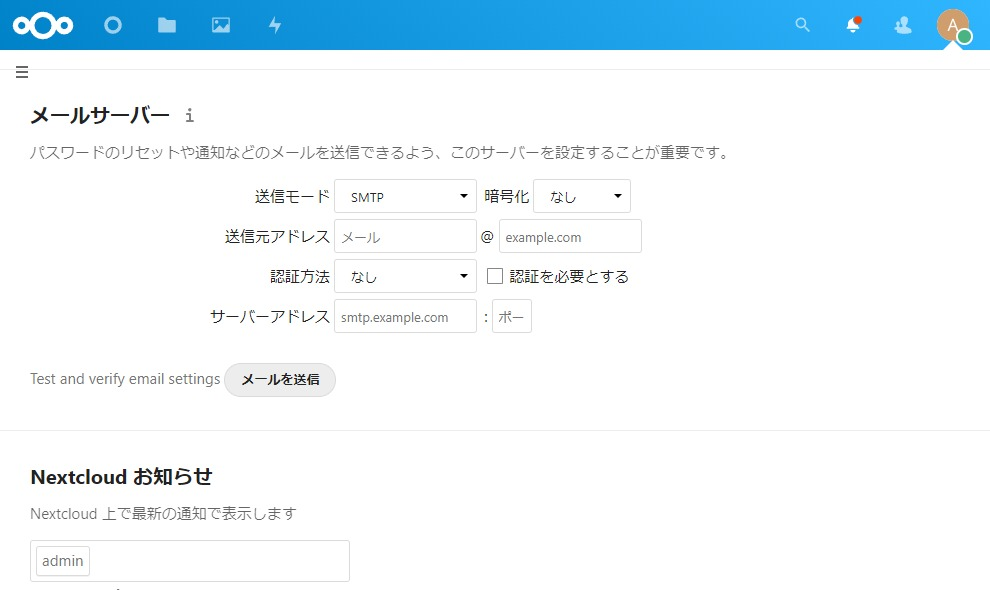The image size is (990, 590).
Task: Click the Test and verify email settings text
Action: 125,379
